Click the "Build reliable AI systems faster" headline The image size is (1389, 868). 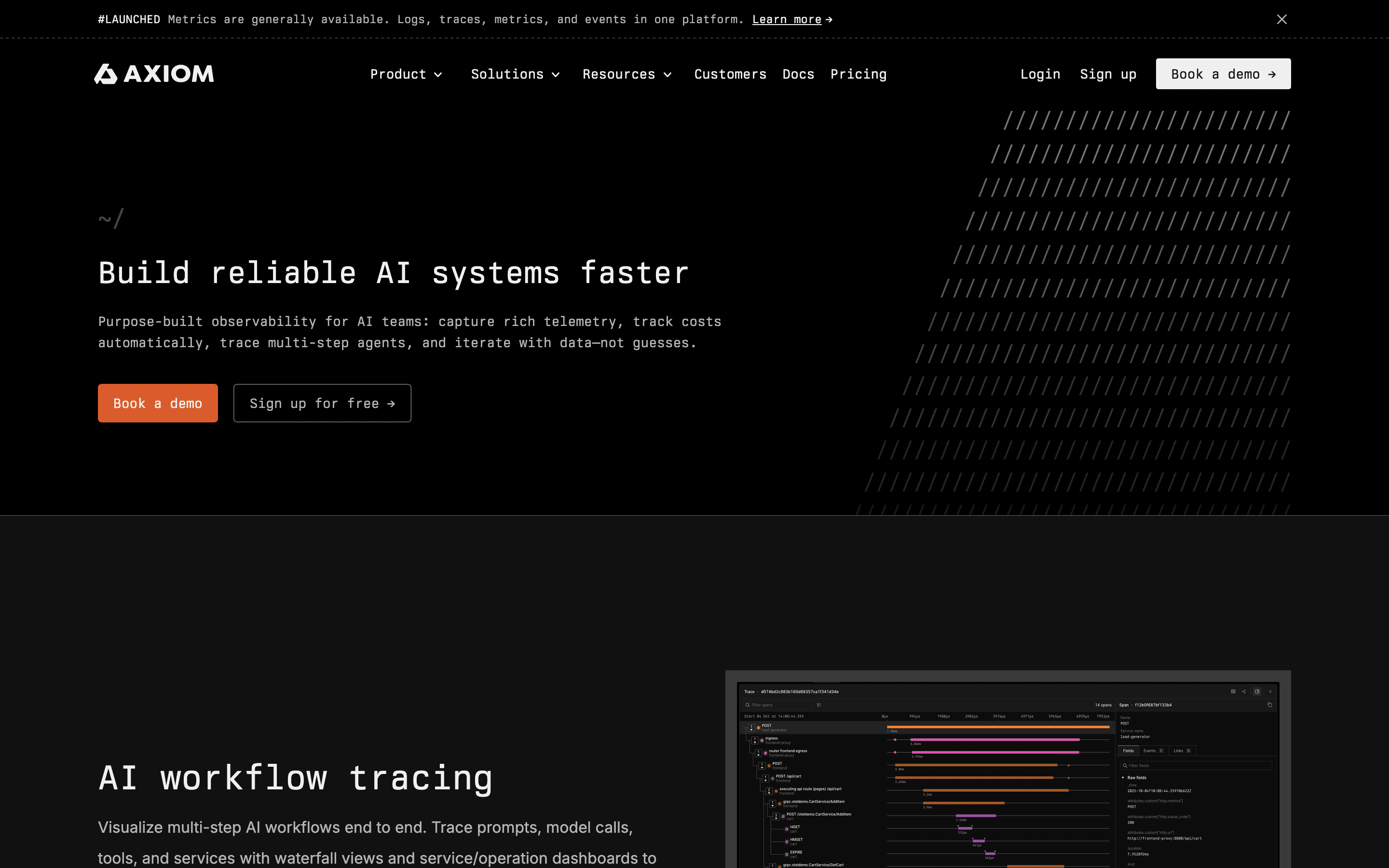point(393,272)
